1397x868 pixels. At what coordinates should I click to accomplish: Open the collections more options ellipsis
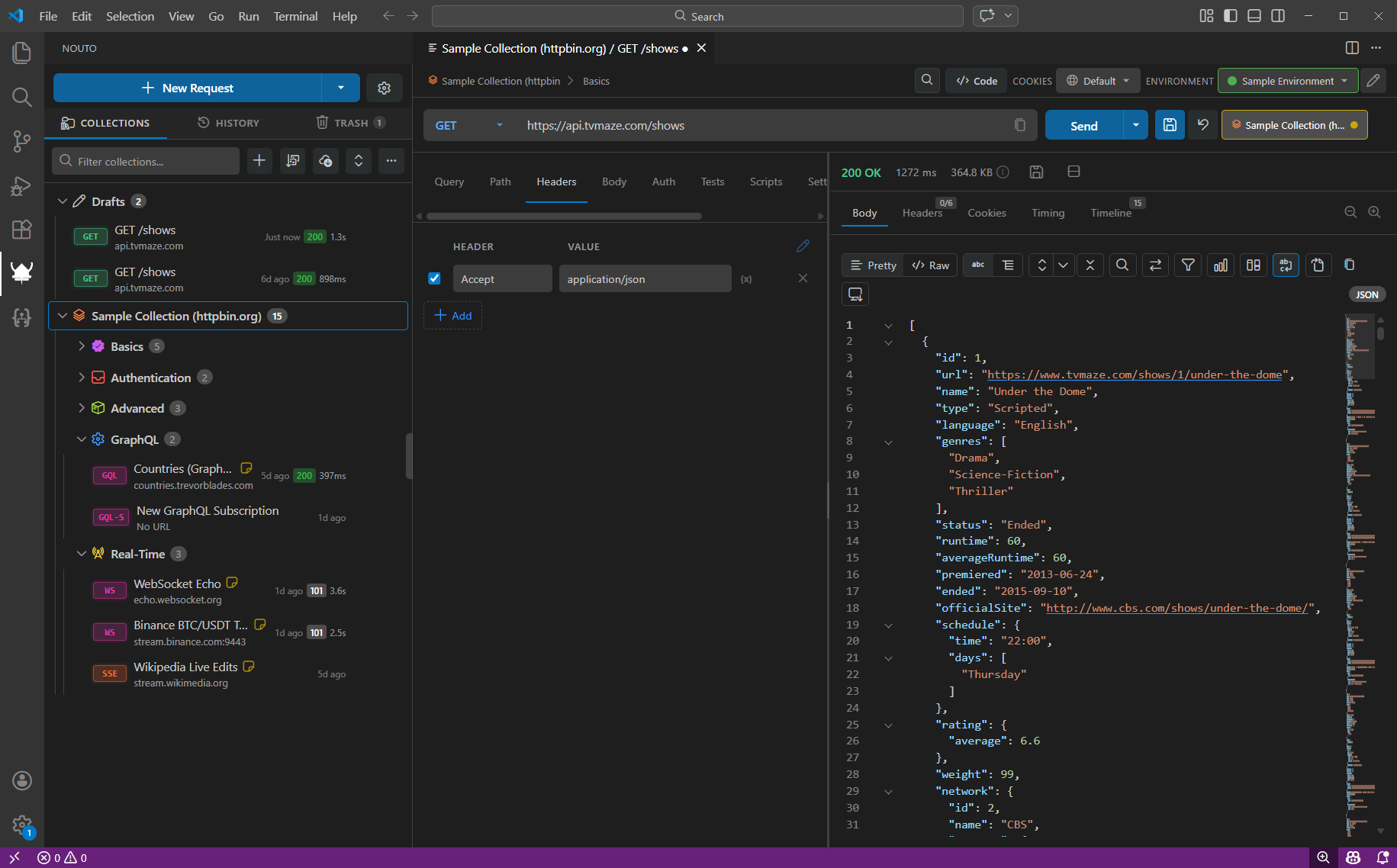(391, 160)
